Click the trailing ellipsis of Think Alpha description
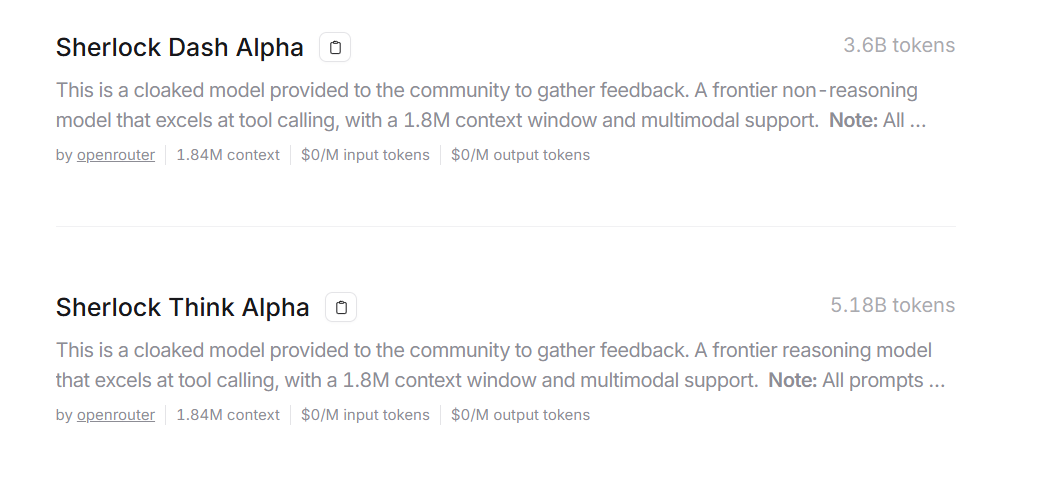The image size is (1045, 485). [x=937, y=383]
